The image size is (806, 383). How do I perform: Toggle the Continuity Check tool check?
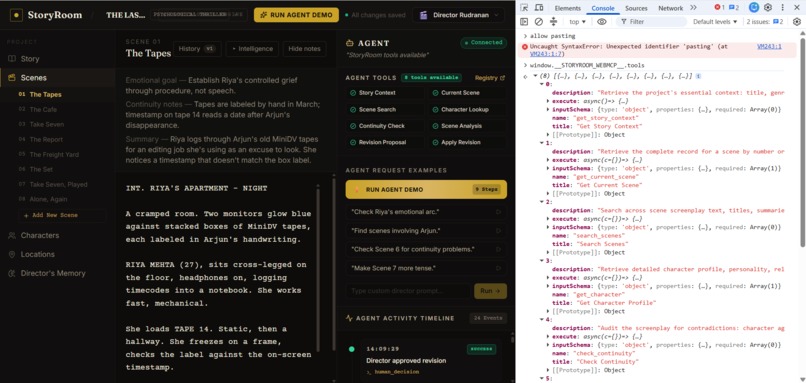pyautogui.click(x=353, y=126)
